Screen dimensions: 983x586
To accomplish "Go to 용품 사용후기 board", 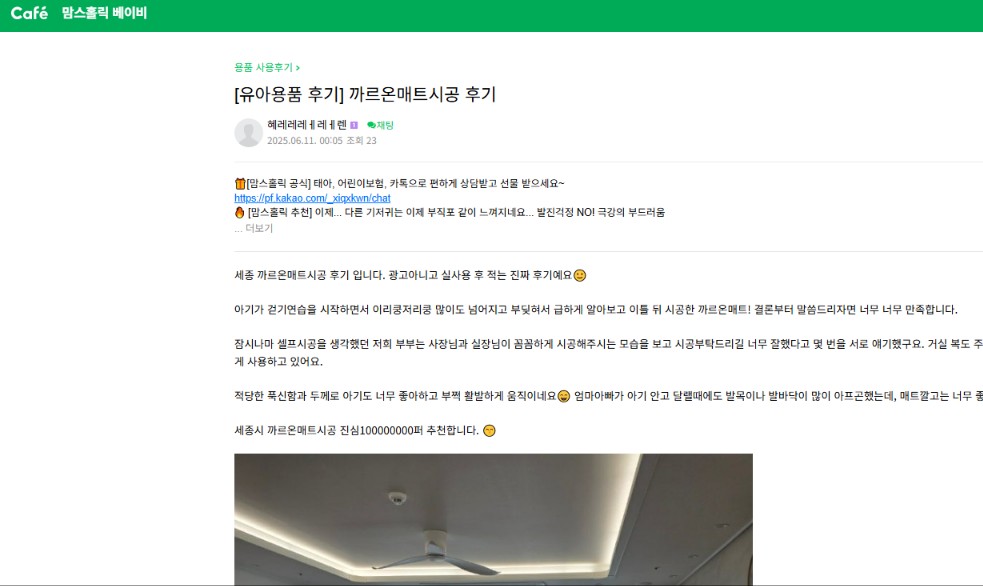I will click(266, 67).
